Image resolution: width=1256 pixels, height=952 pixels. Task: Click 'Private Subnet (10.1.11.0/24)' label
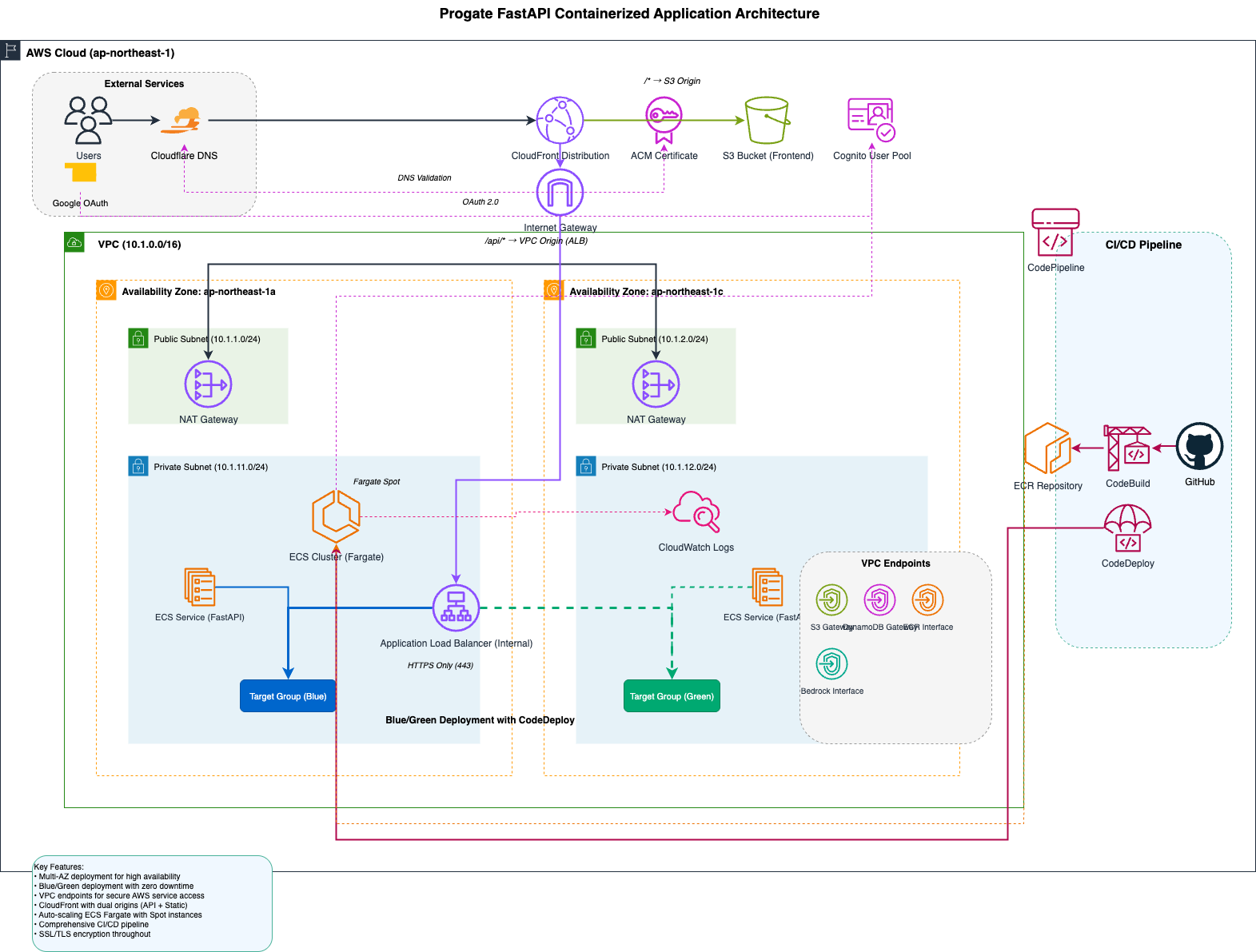[211, 467]
